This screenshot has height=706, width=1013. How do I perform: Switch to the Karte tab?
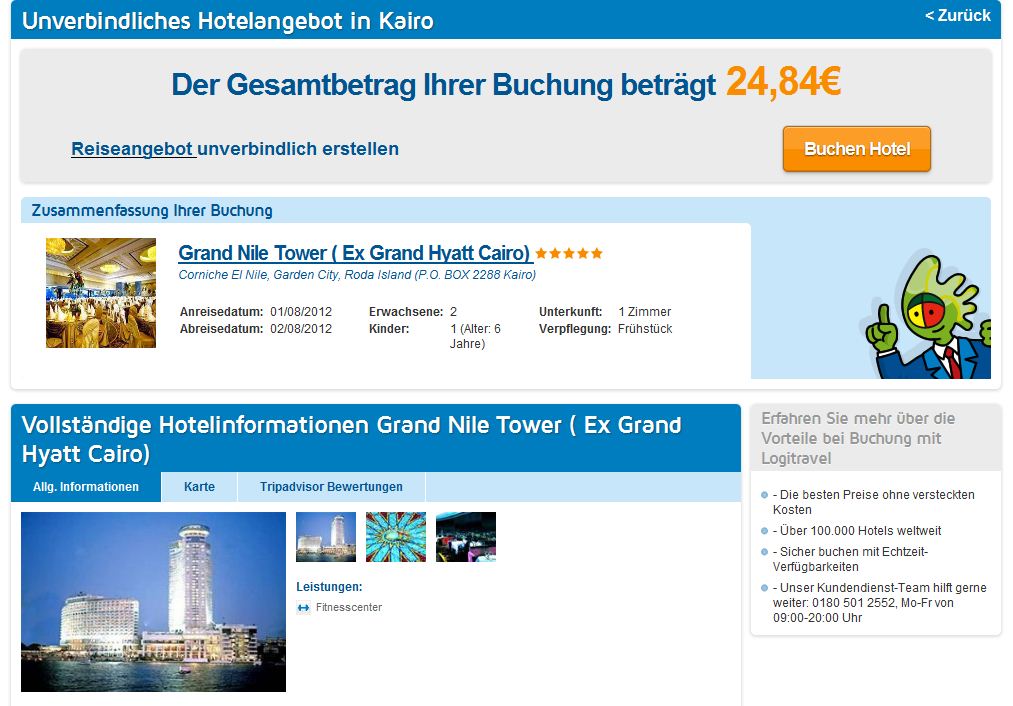point(199,487)
